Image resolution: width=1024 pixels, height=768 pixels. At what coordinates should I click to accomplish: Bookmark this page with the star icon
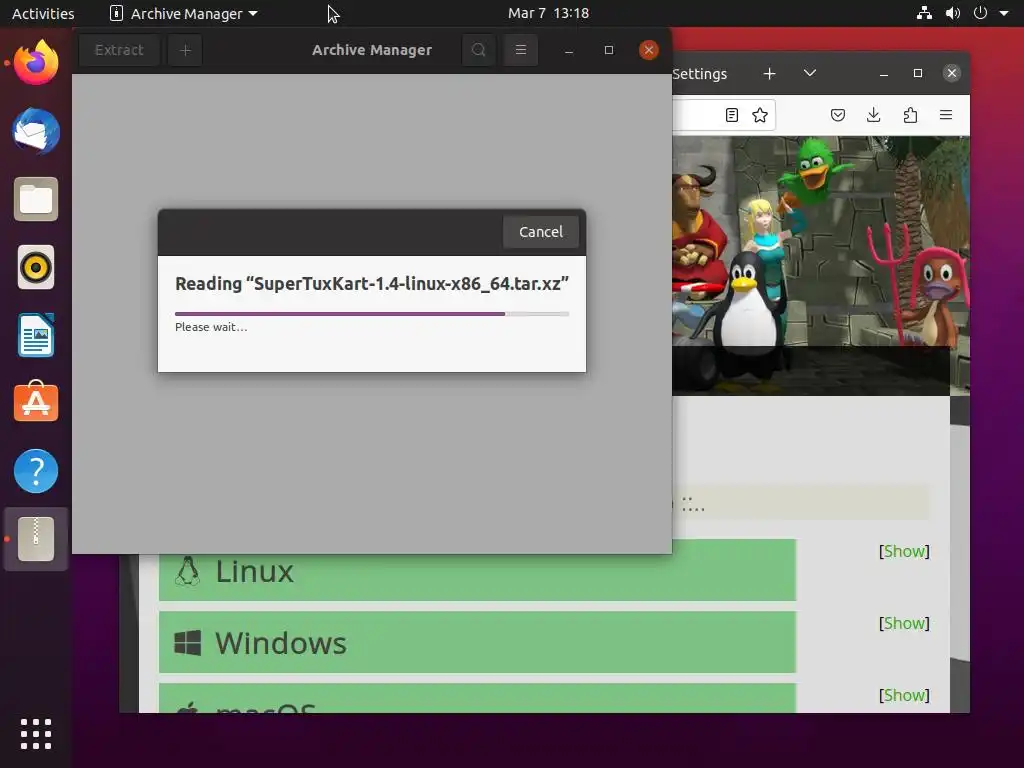coord(760,116)
